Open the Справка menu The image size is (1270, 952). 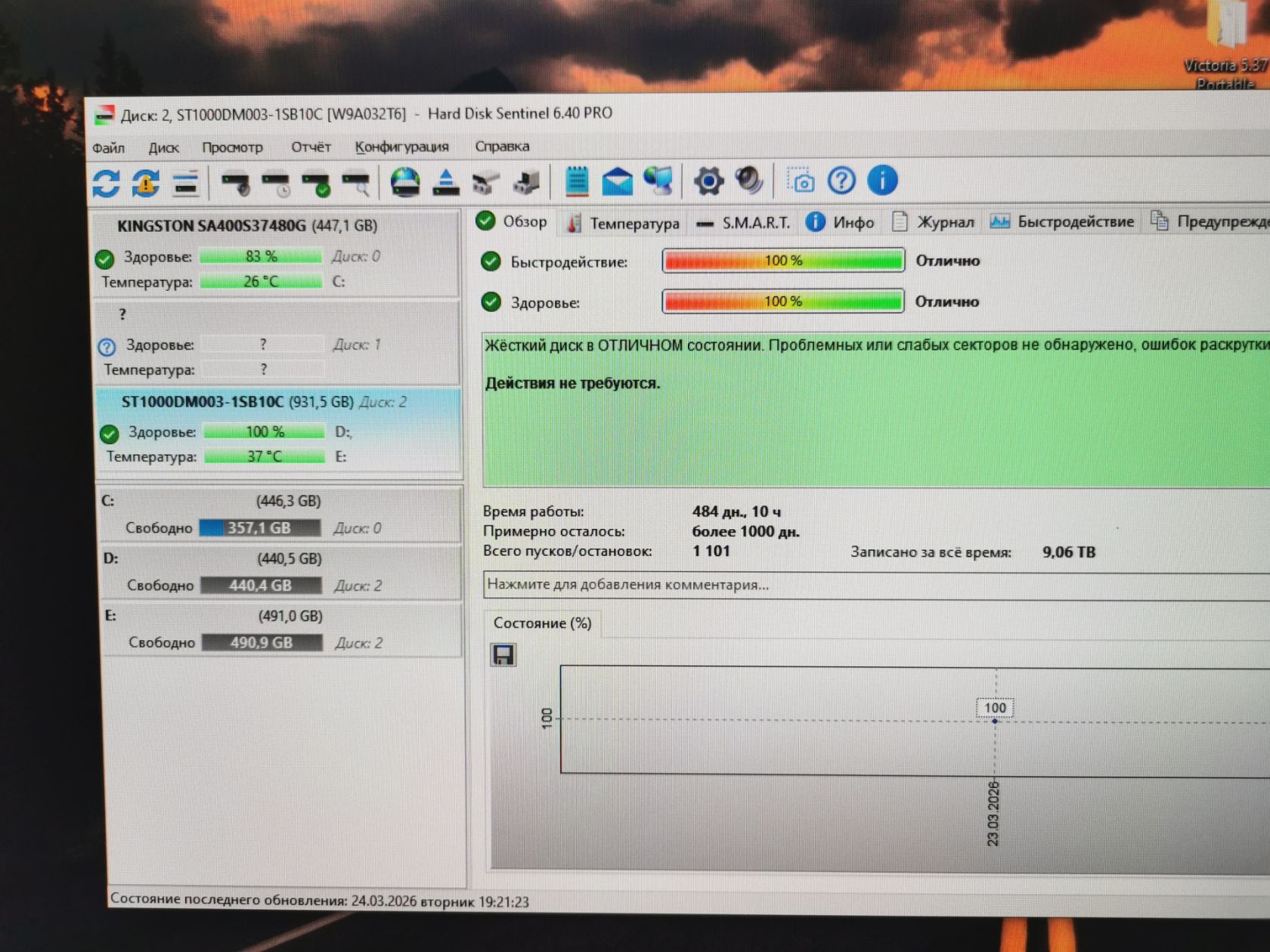pyautogui.click(x=502, y=146)
